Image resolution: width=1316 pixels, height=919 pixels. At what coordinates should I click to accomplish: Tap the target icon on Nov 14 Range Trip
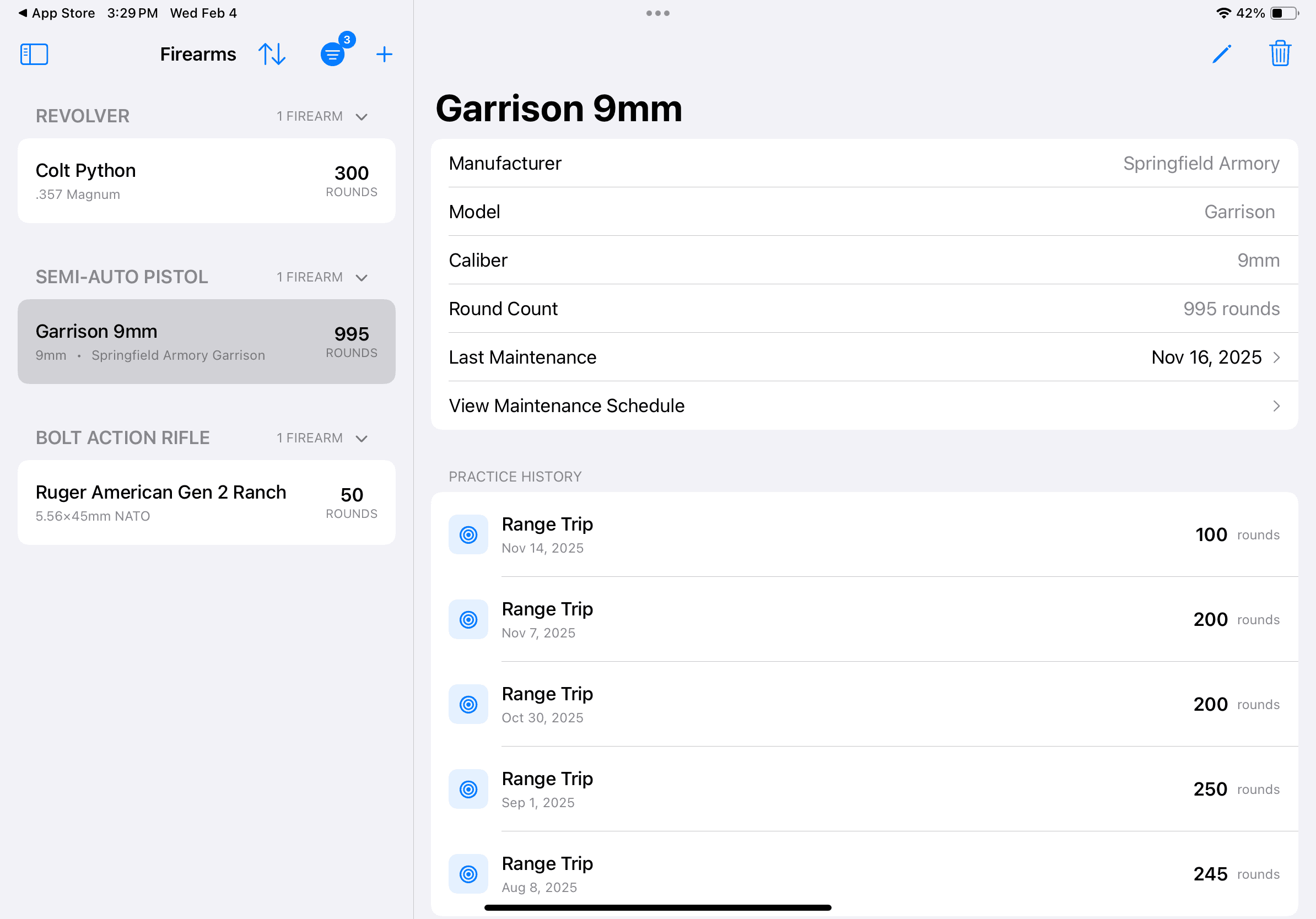(468, 534)
